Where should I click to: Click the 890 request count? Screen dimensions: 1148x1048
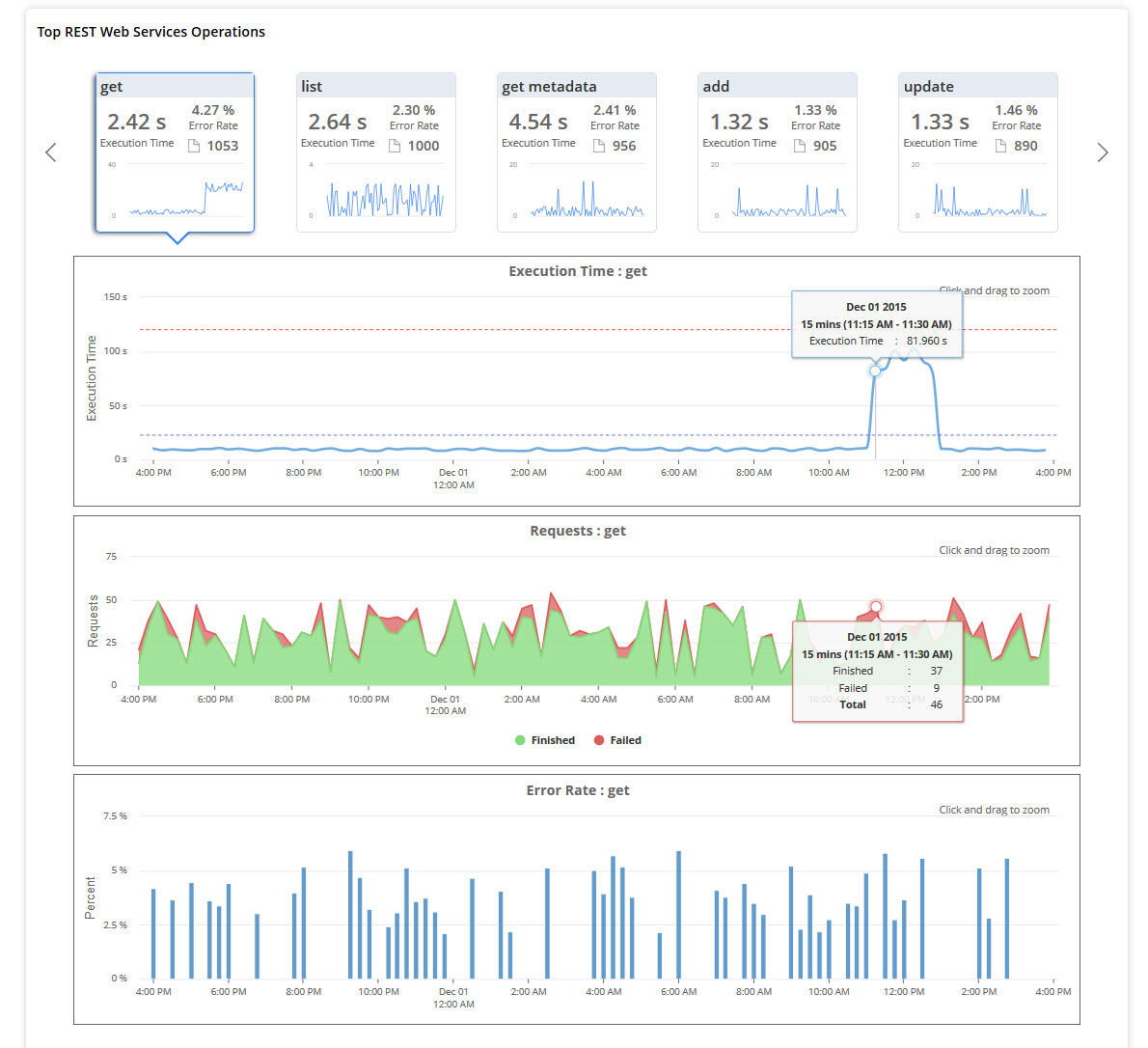coord(1025,146)
